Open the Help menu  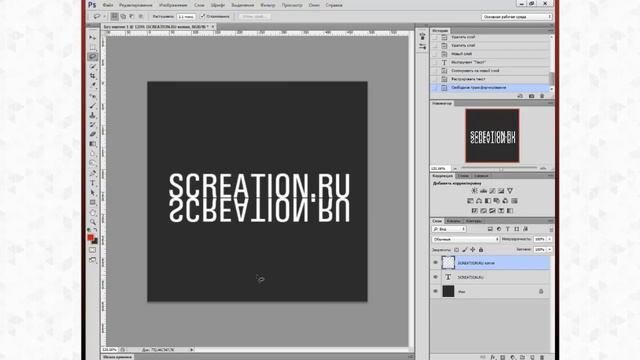click(334, 5)
